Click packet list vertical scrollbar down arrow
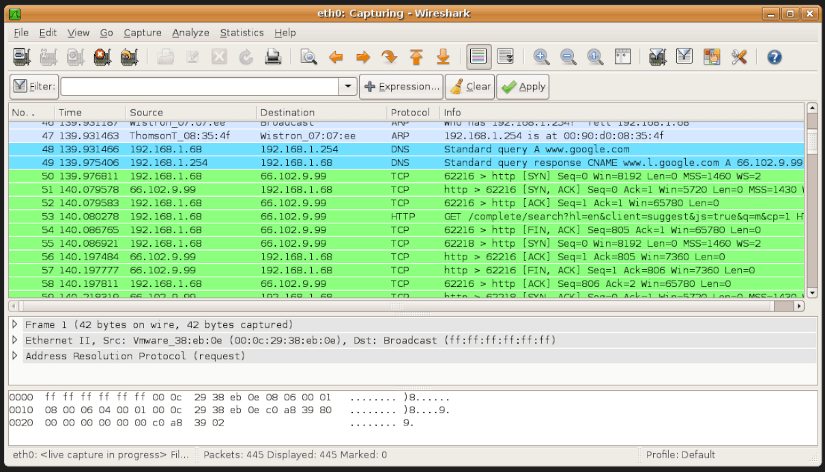The height and width of the screenshot is (472, 825). click(x=812, y=293)
